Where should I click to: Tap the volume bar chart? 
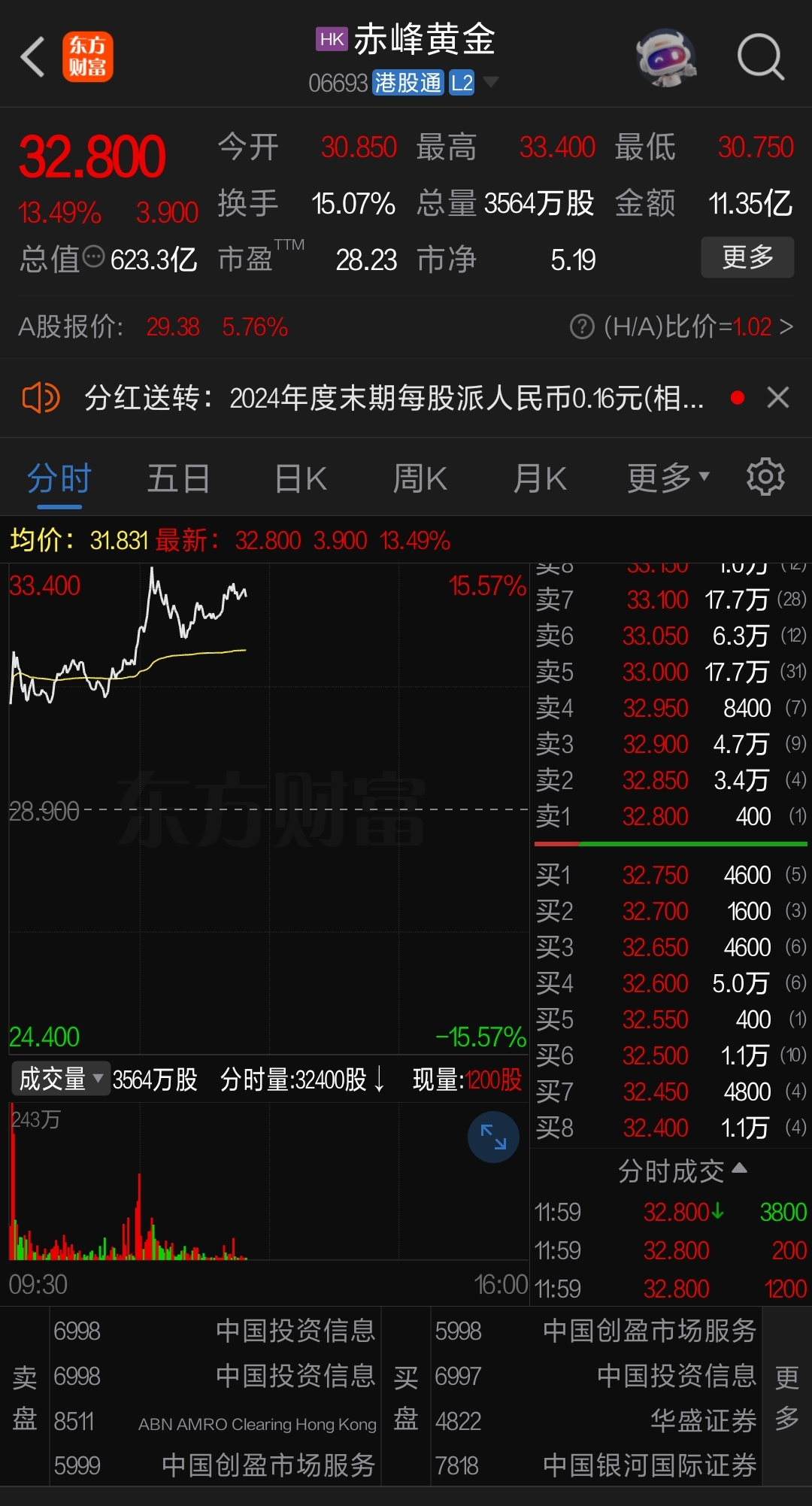click(268, 1181)
